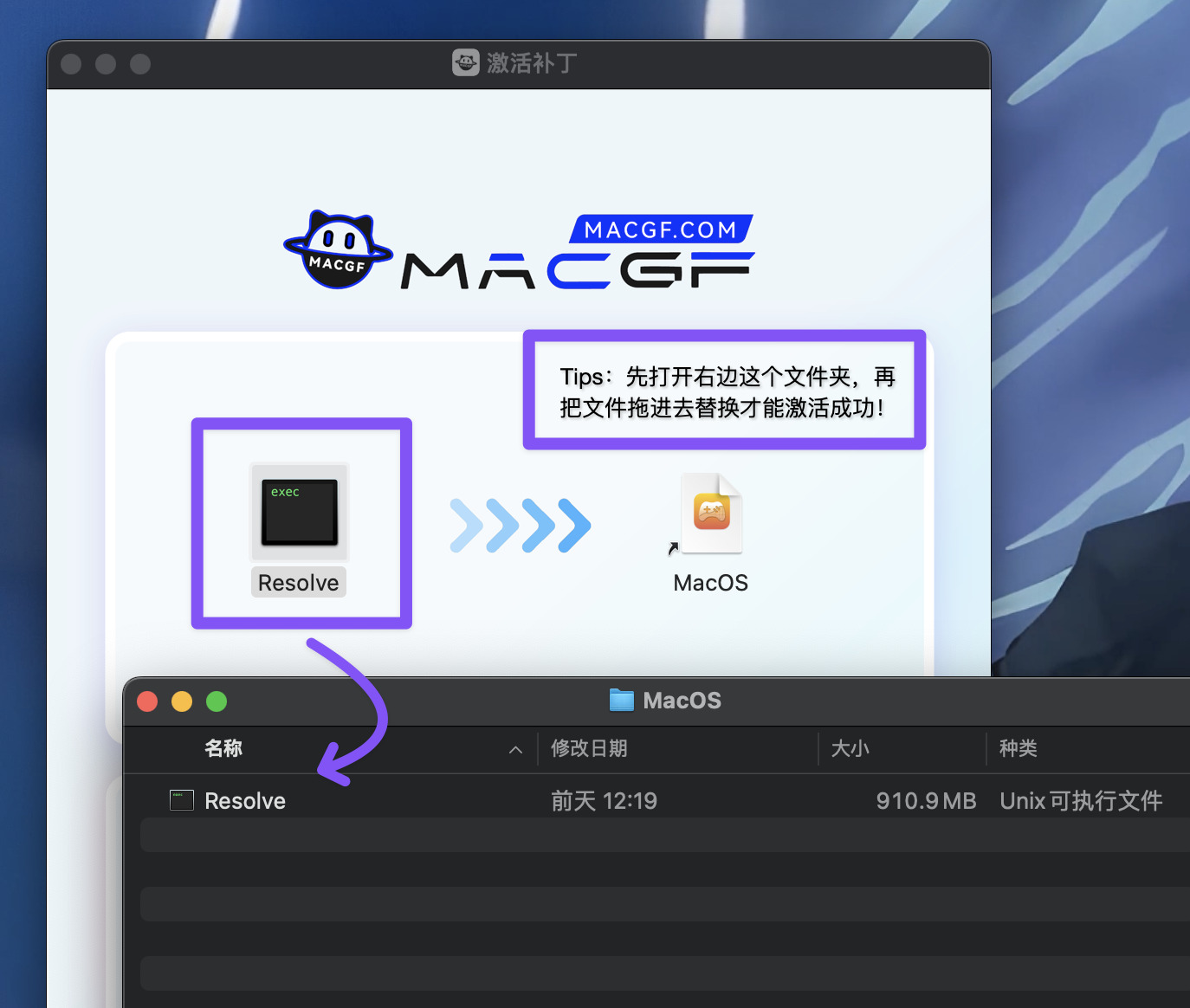The image size is (1190, 1008).
Task: Open the MacOS folder alias
Action: click(x=710, y=514)
